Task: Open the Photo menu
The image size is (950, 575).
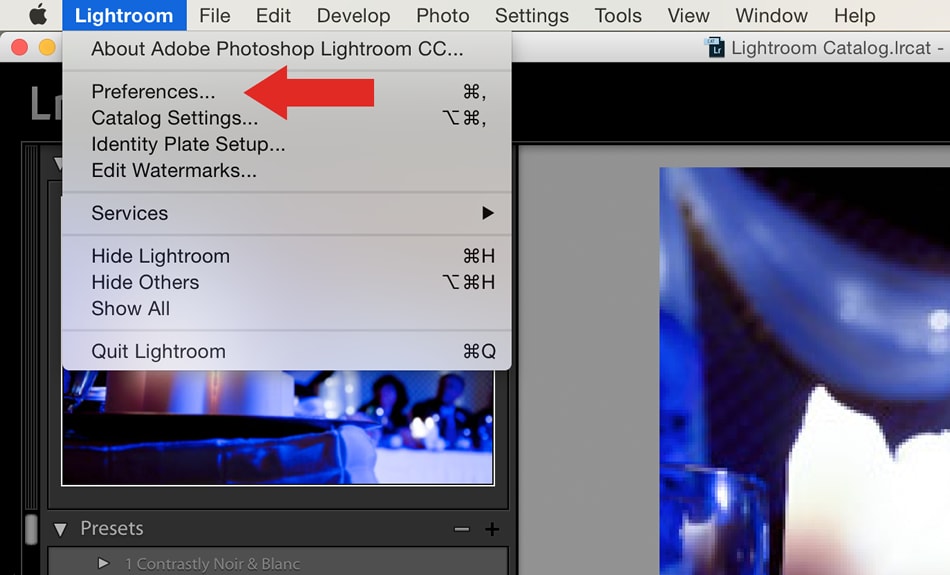Action: tap(442, 15)
